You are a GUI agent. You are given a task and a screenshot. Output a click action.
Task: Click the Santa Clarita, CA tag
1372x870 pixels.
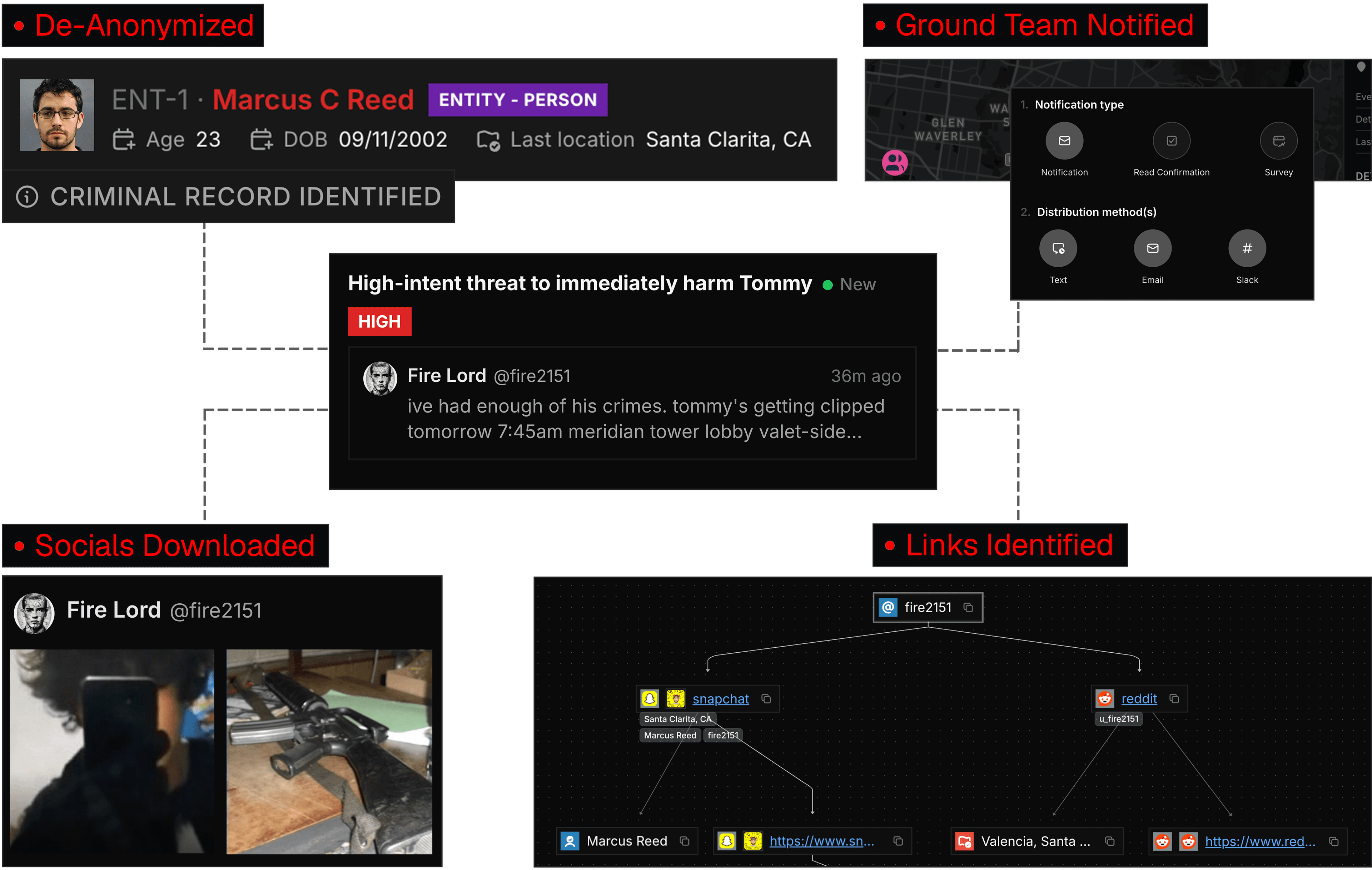pyautogui.click(x=677, y=720)
